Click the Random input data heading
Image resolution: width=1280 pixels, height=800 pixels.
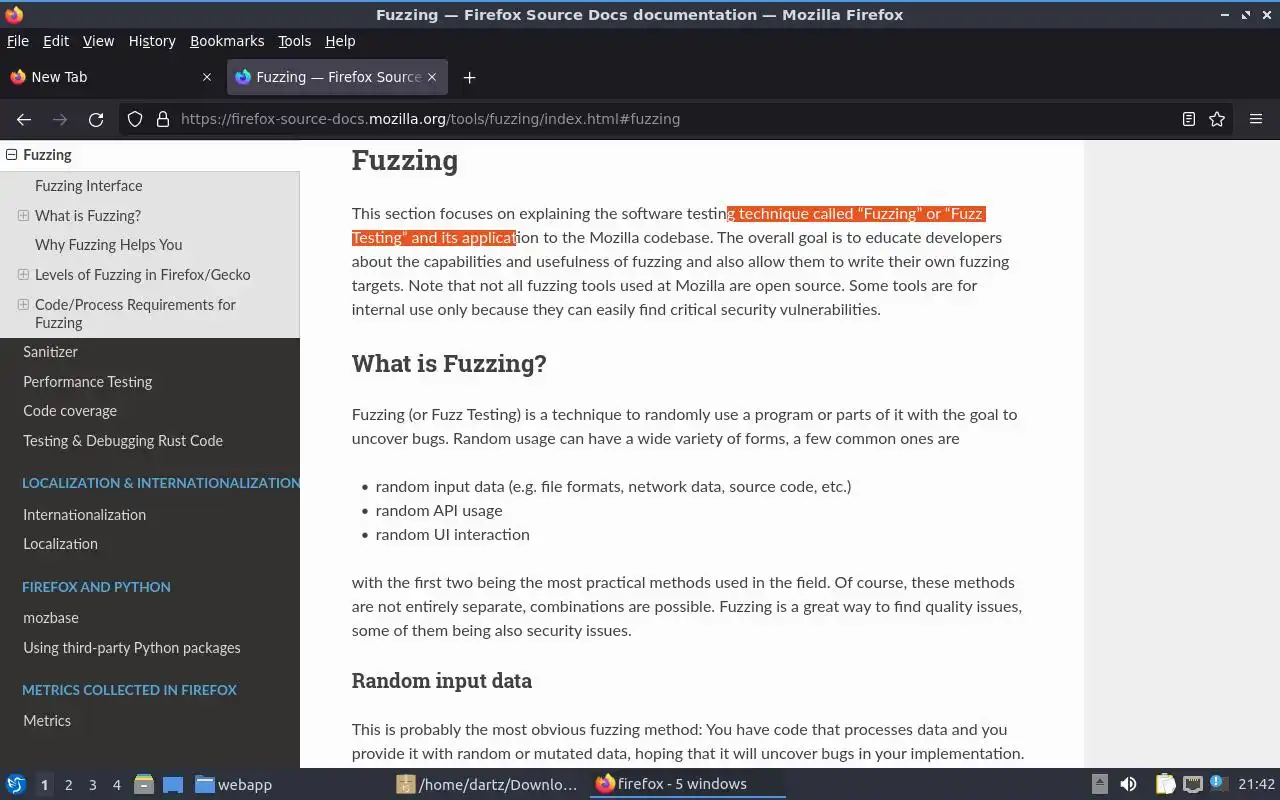coord(441,681)
